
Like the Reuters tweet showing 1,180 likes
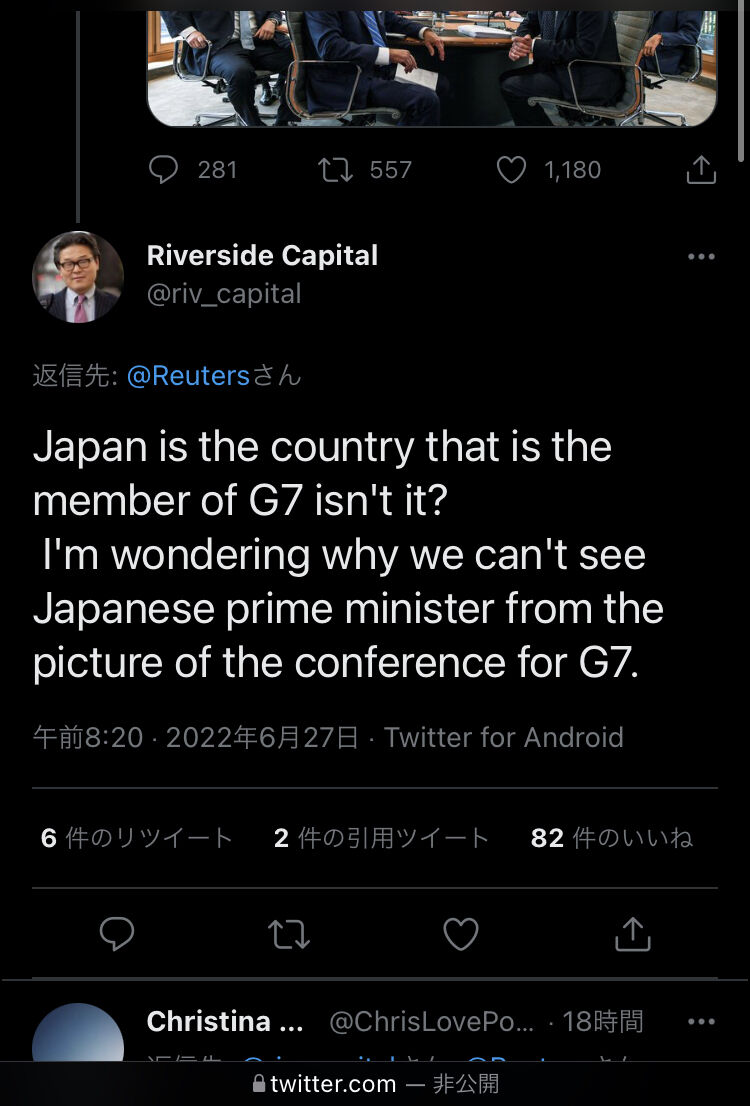(512, 170)
